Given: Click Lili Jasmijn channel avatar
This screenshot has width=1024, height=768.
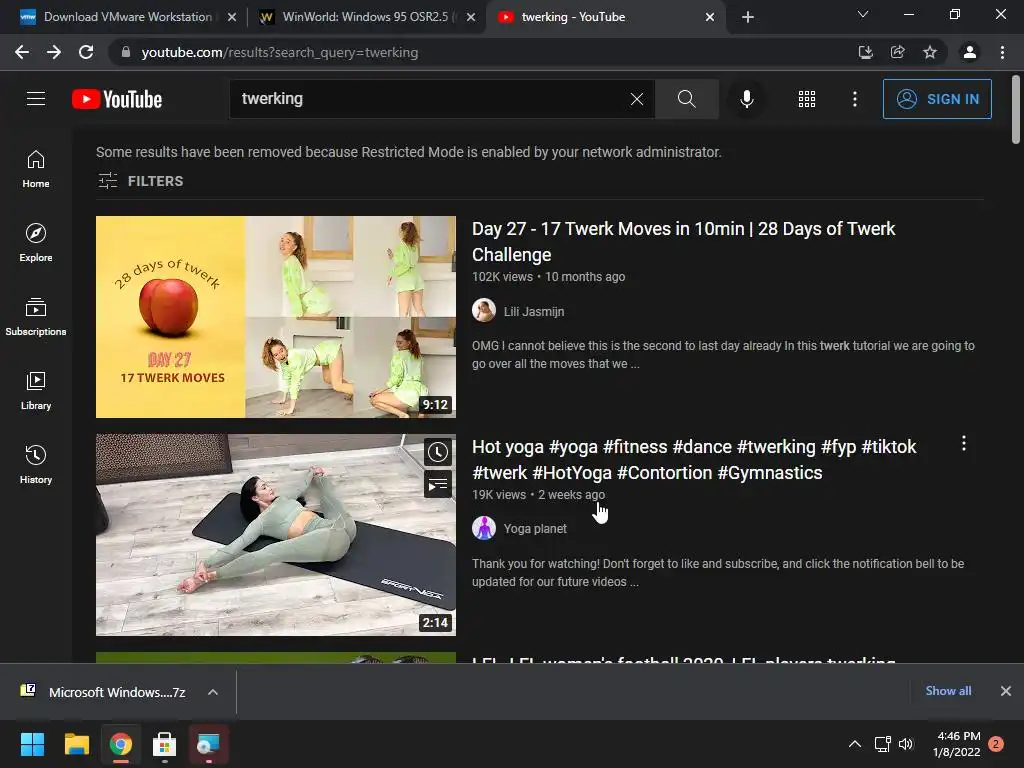Looking at the screenshot, I should 484,310.
